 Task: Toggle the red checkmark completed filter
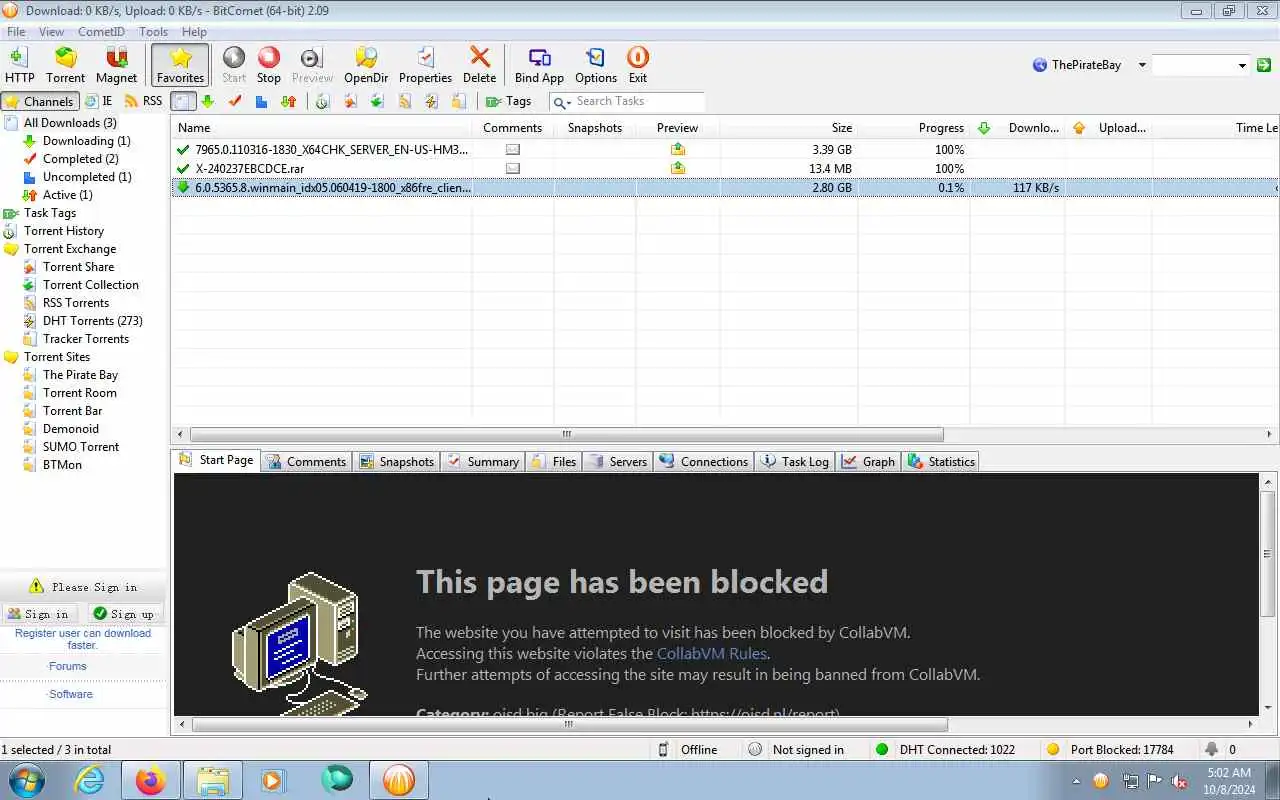coord(235,101)
